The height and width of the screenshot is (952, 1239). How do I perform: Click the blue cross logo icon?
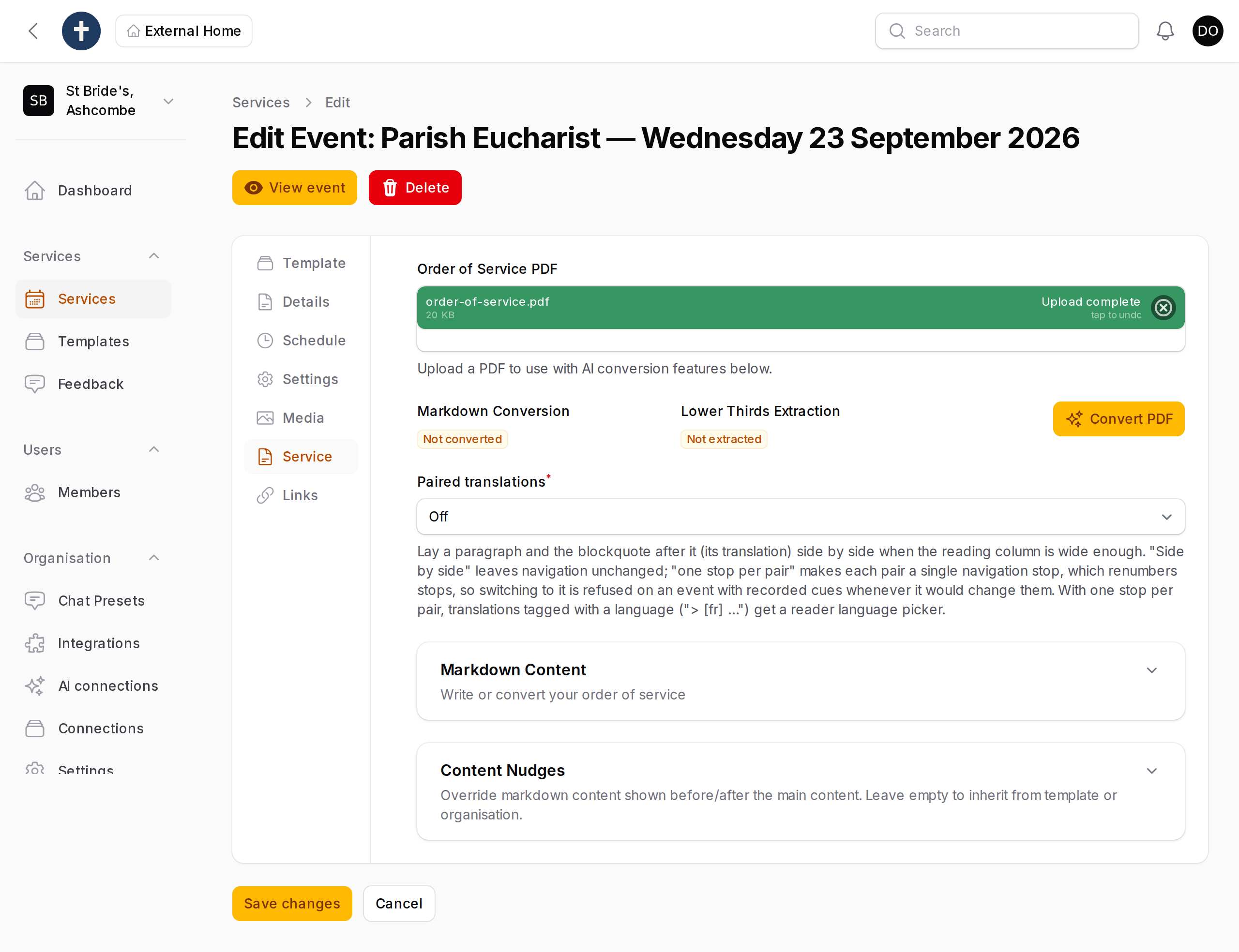[x=81, y=31]
